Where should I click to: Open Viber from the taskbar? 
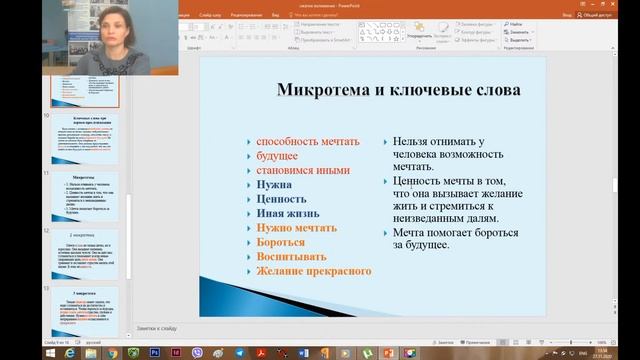(197, 353)
